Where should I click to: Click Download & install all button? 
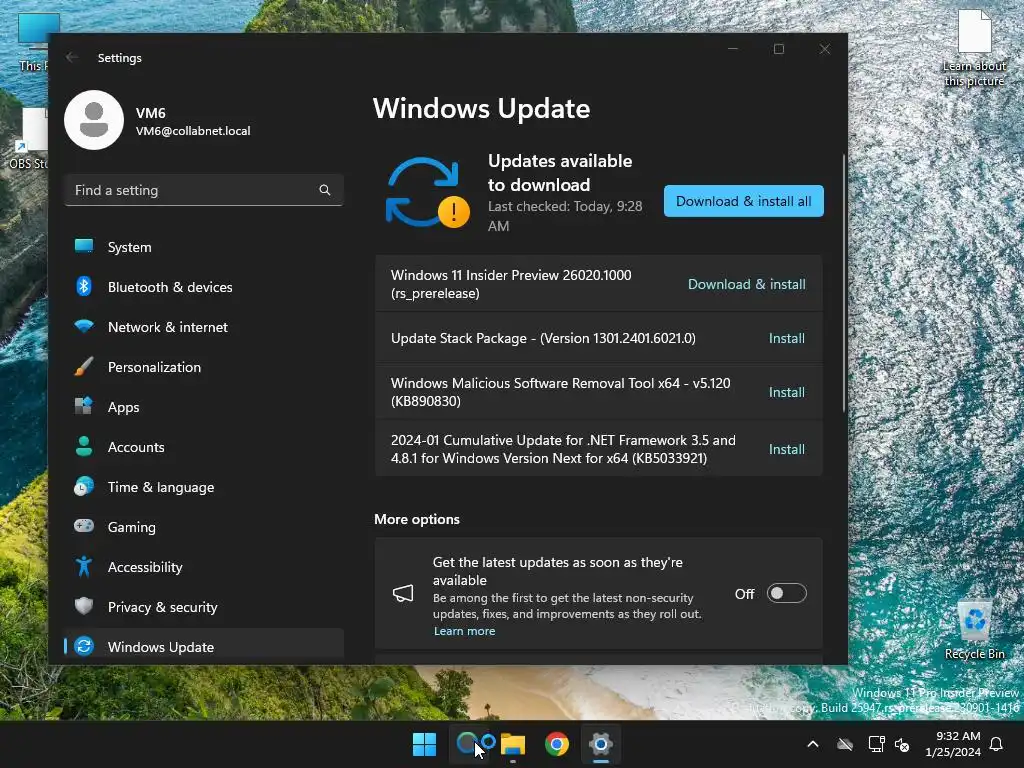(744, 201)
